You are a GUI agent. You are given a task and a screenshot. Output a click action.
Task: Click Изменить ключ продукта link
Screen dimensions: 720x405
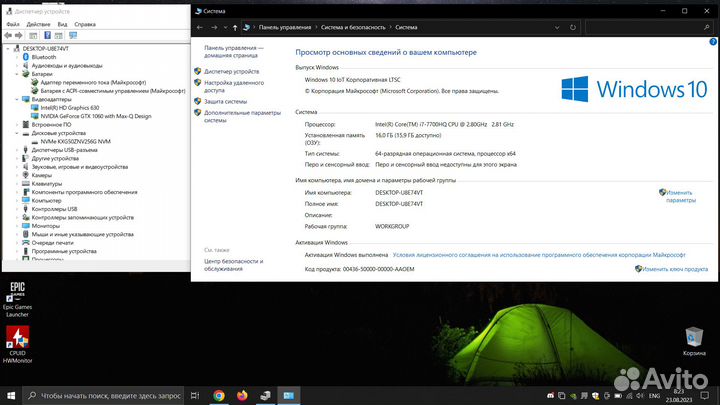(675, 269)
